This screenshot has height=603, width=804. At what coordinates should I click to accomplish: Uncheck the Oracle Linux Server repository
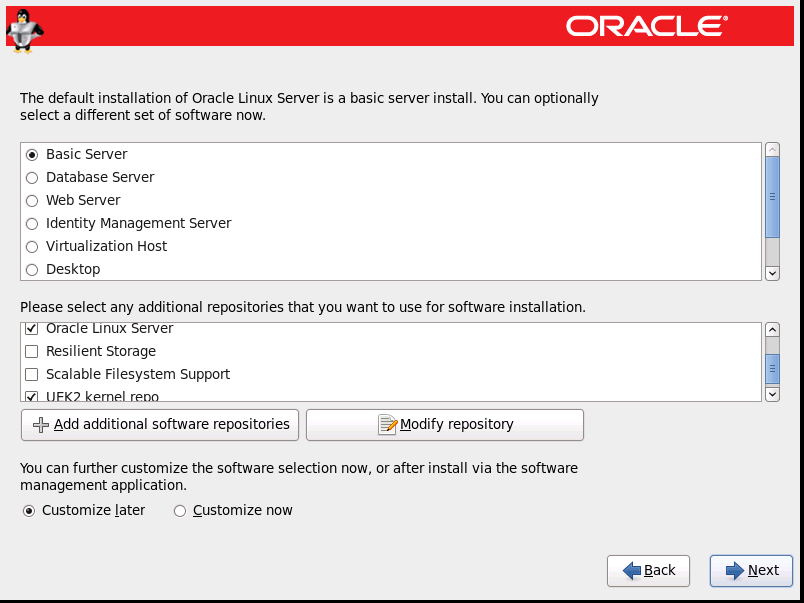pos(32,329)
